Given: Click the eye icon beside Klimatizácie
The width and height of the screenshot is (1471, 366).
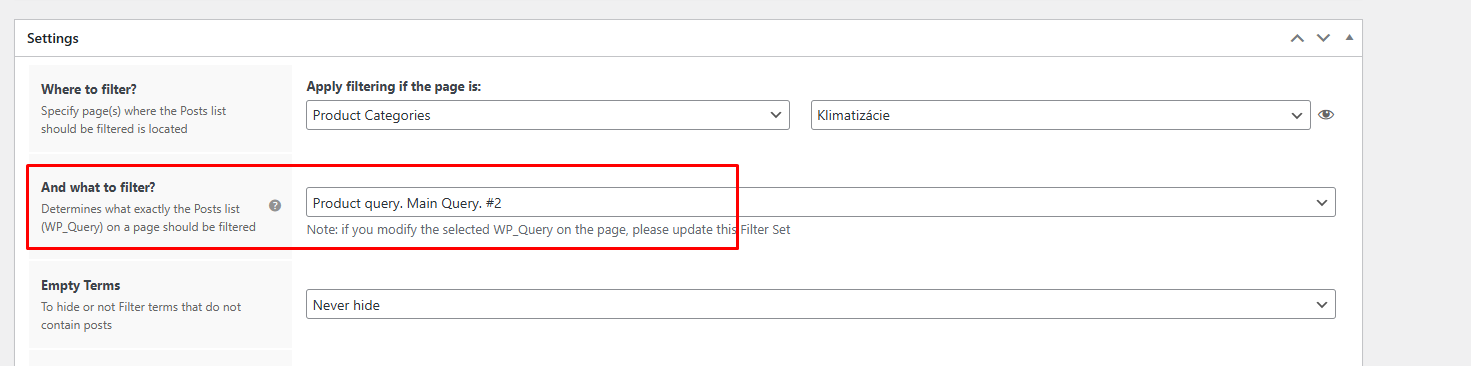Looking at the screenshot, I should (1326, 115).
